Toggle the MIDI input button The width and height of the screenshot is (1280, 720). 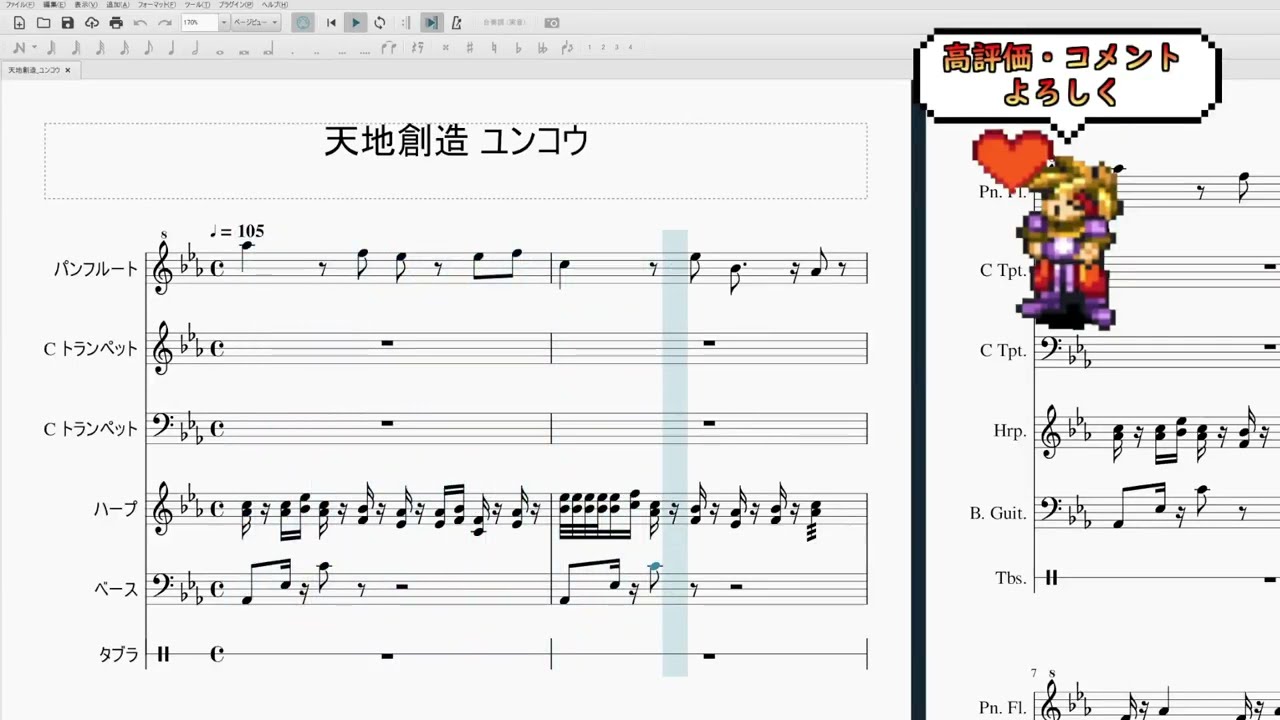pos(303,23)
